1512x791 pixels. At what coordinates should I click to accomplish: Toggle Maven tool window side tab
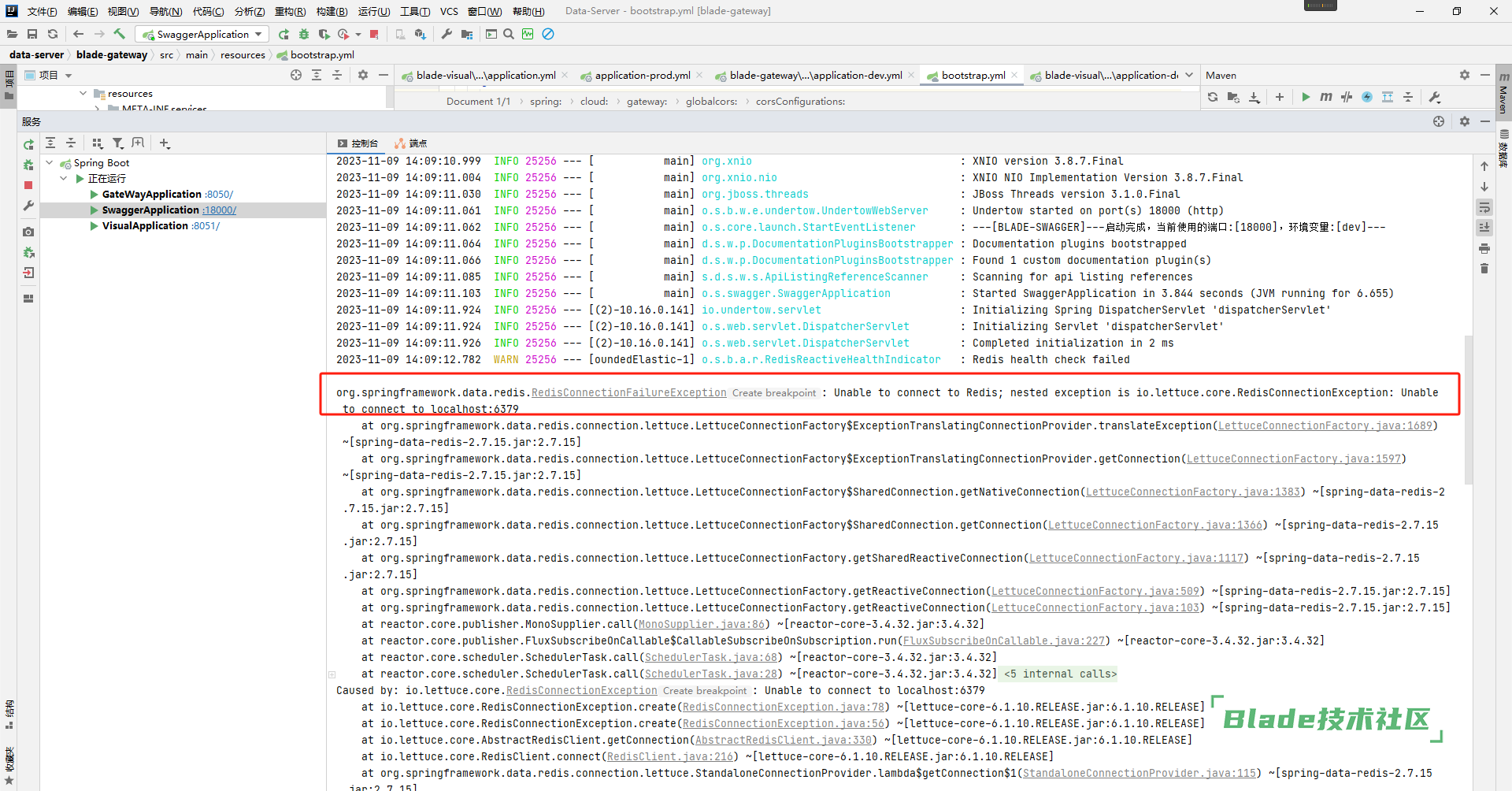(1503, 93)
